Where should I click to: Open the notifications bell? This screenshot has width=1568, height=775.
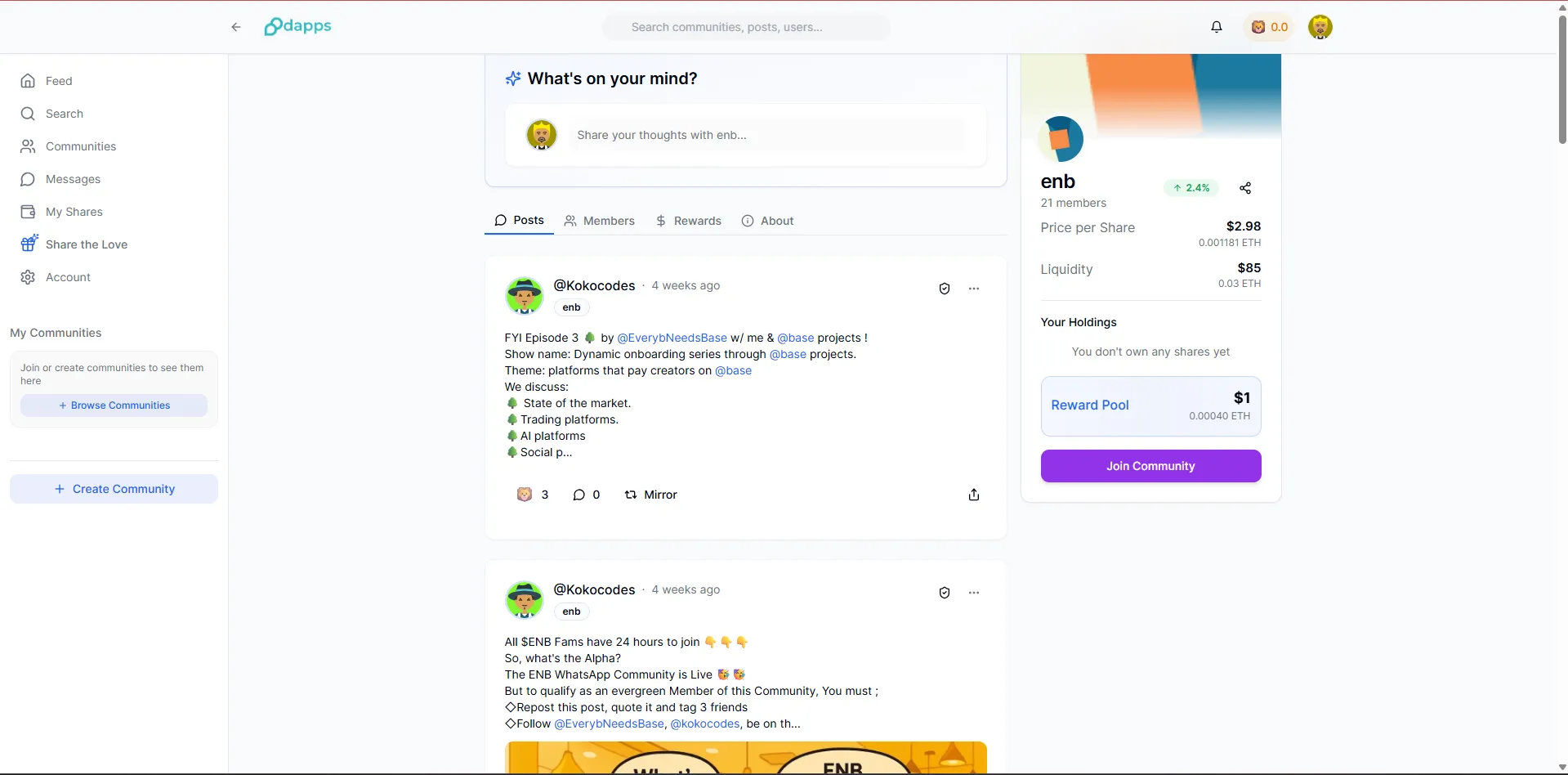point(1217,27)
